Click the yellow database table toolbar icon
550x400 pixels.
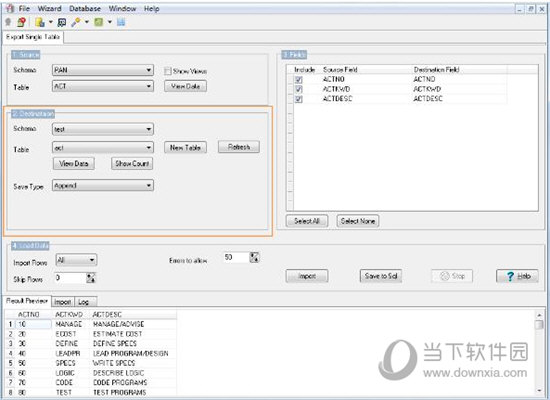(40, 22)
